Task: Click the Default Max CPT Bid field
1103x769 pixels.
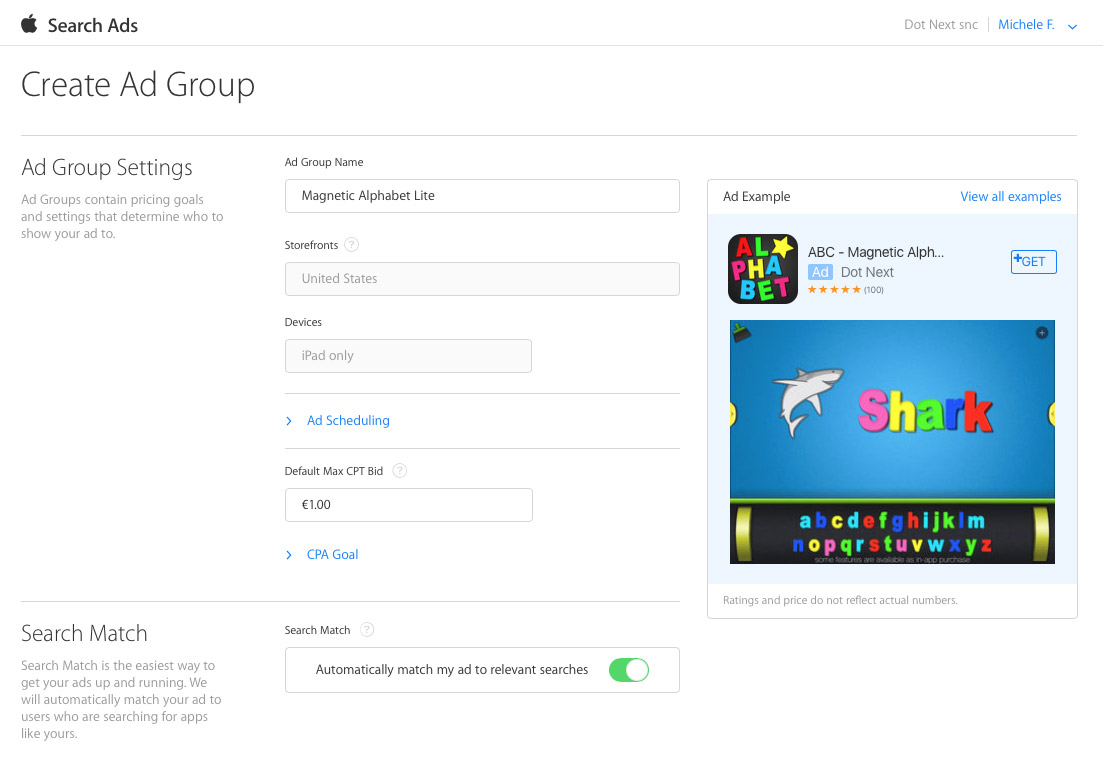Action: 408,505
